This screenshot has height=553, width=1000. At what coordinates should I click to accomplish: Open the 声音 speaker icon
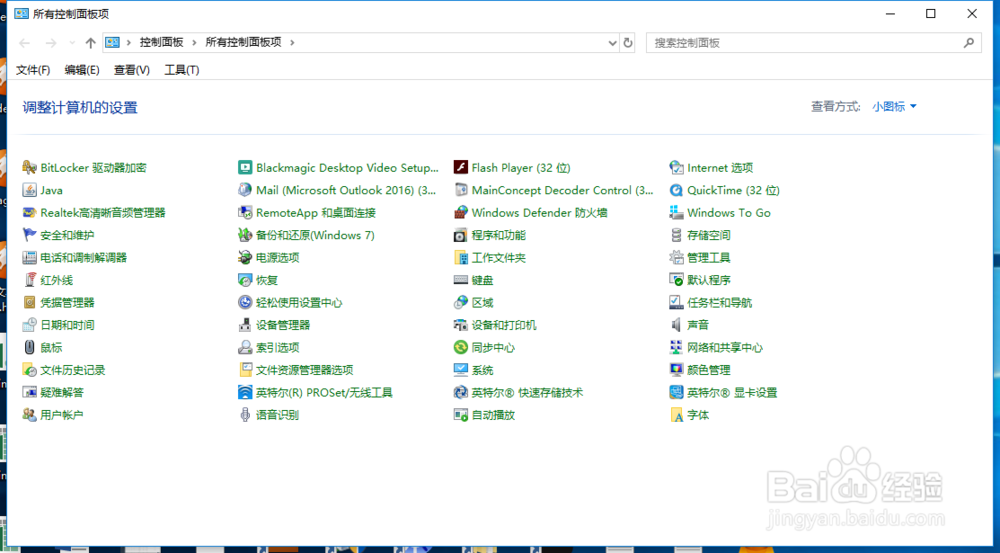(x=677, y=325)
